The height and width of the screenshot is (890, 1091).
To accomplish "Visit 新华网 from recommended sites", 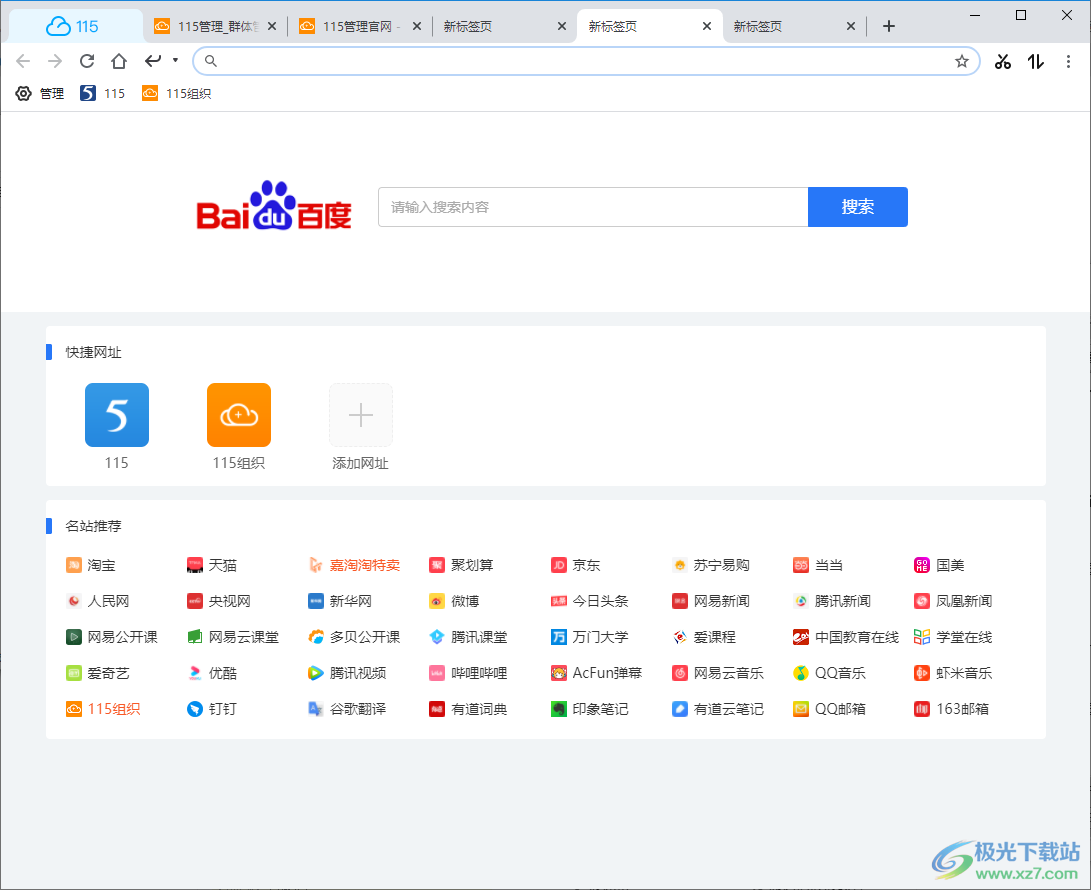I will click(340, 601).
